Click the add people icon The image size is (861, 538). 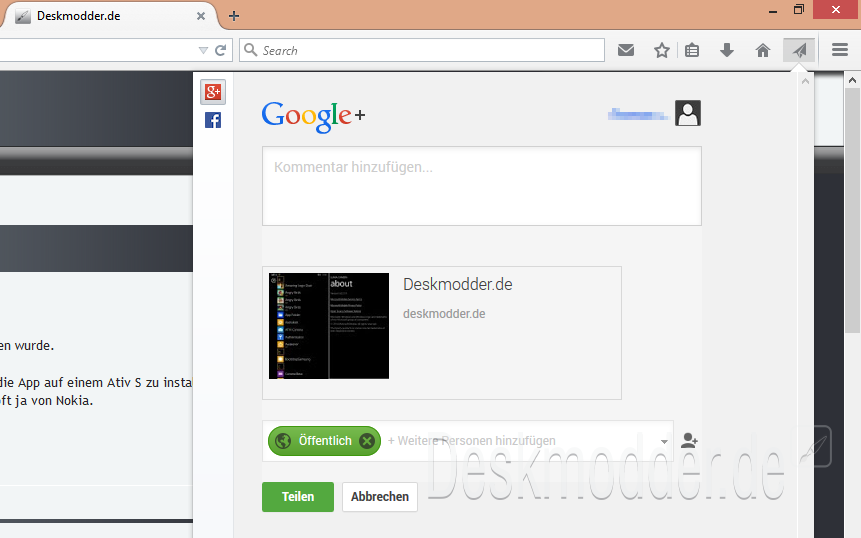[689, 440]
